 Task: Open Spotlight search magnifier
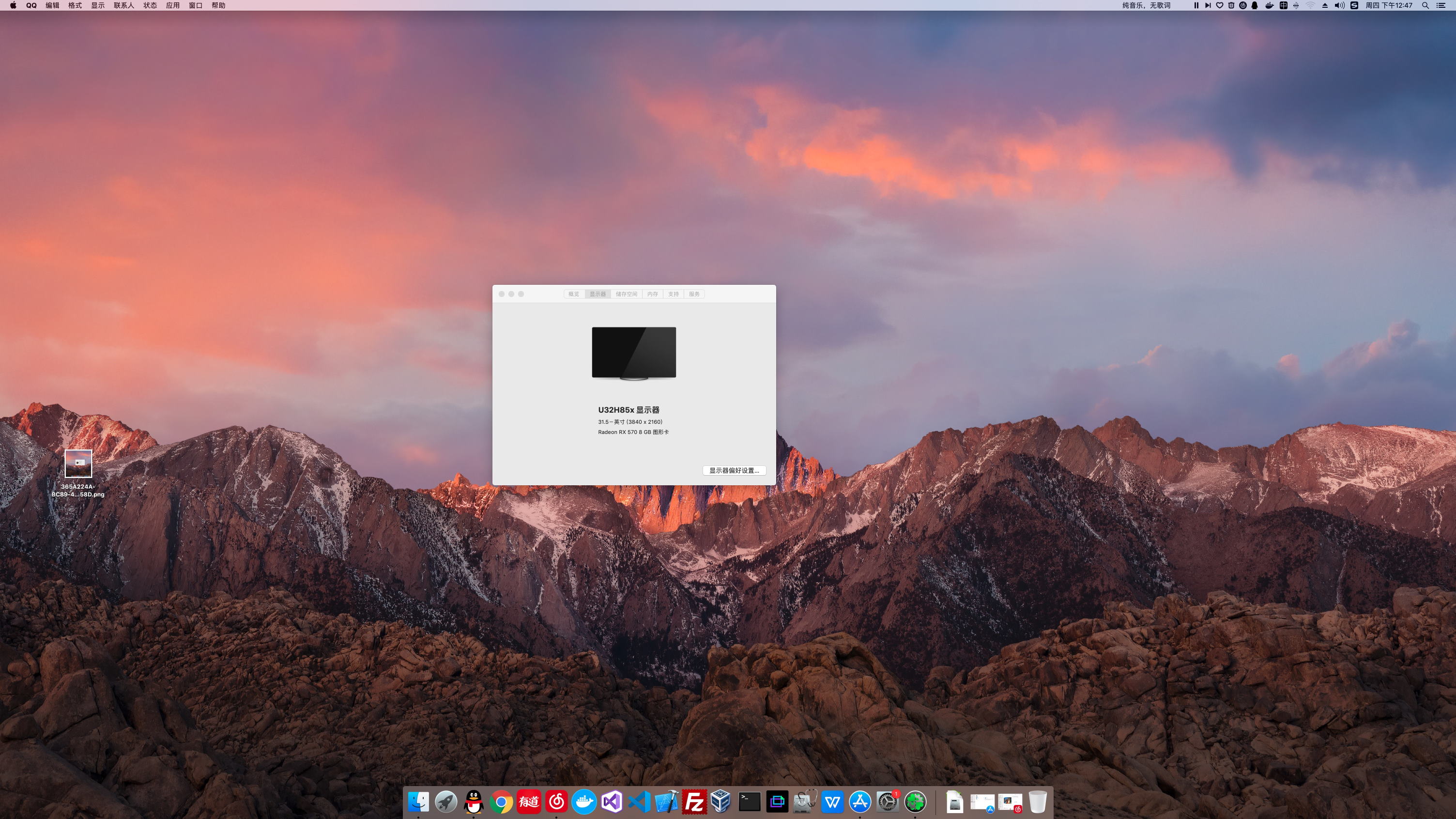click(x=1425, y=5)
